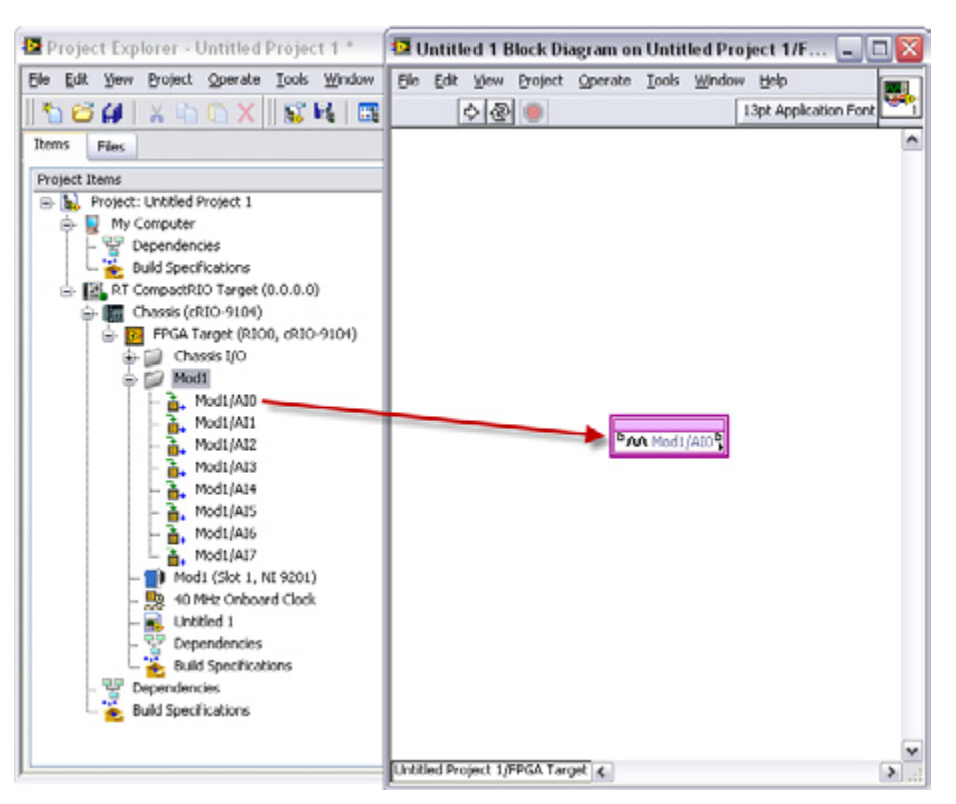Click the 40 MHz Onboard Clock icon

(154, 600)
